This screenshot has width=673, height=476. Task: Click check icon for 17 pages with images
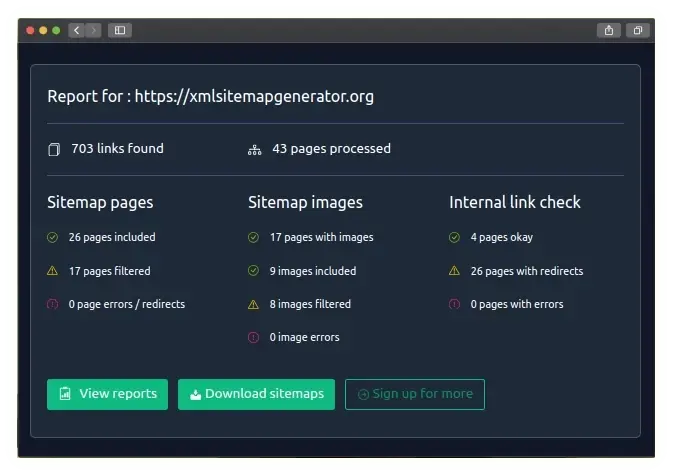[253, 237]
